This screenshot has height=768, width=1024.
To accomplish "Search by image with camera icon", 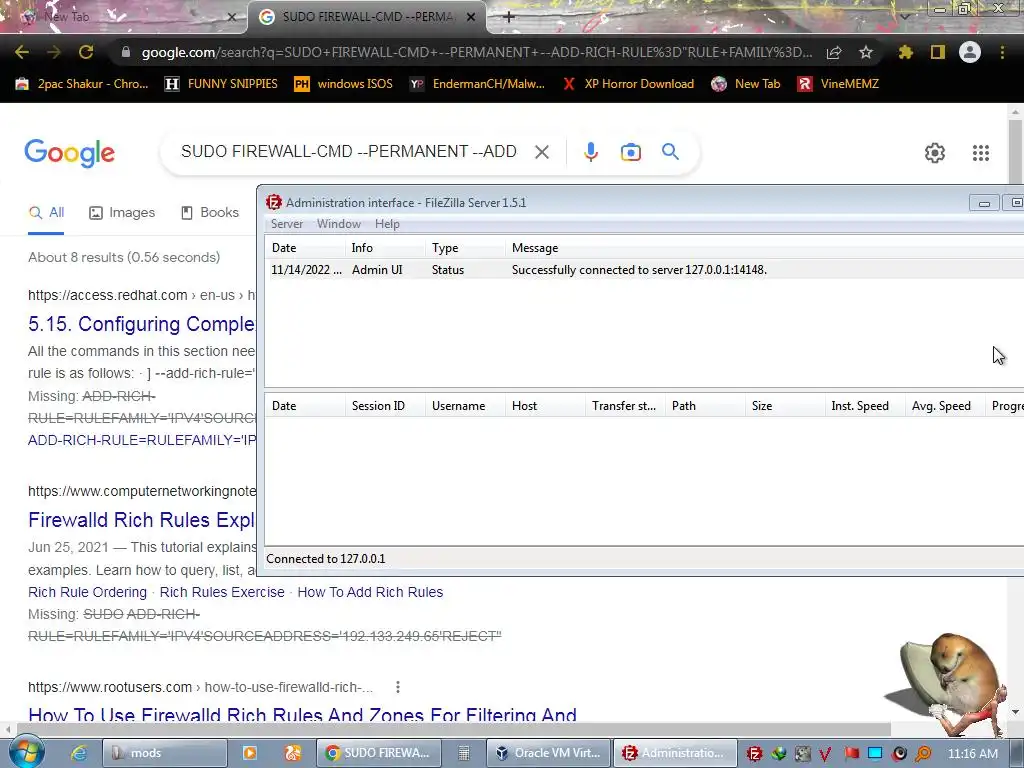I will click(630, 152).
